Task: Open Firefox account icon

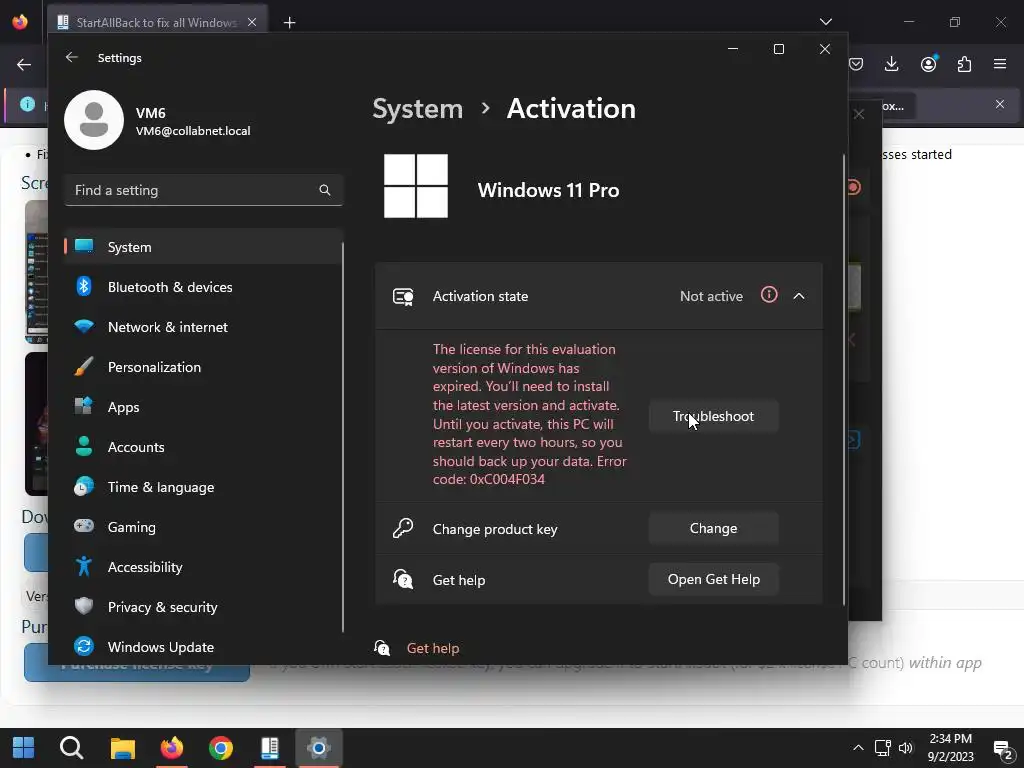Action: tap(928, 64)
